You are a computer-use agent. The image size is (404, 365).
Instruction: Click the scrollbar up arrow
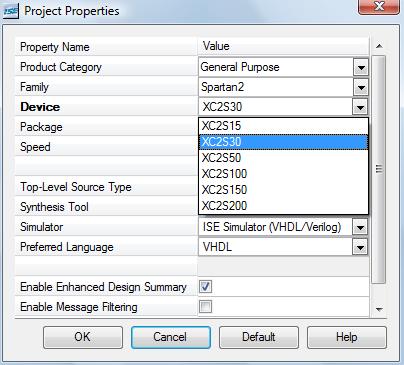click(x=379, y=46)
